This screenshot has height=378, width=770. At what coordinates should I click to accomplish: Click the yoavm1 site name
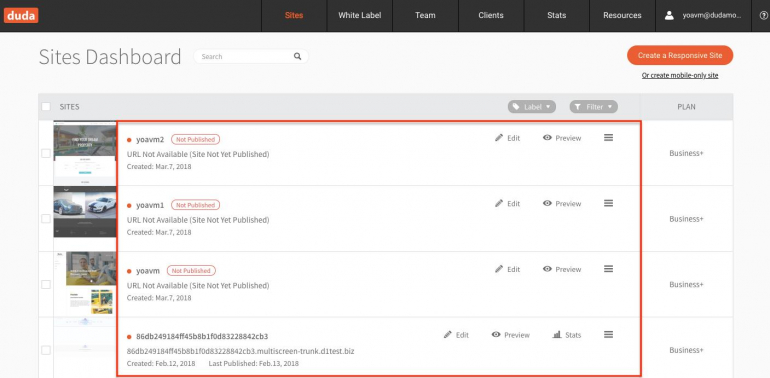coord(150,205)
